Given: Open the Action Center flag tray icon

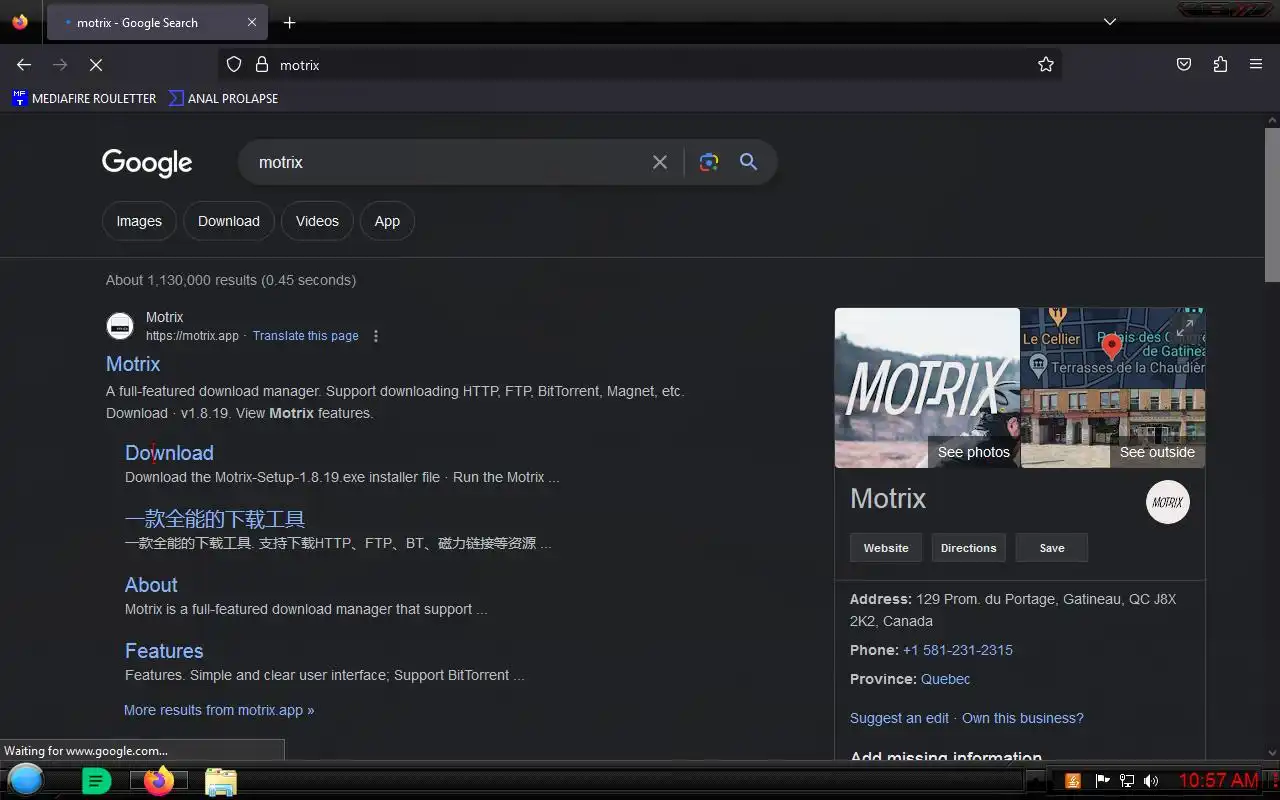Looking at the screenshot, I should [1102, 781].
